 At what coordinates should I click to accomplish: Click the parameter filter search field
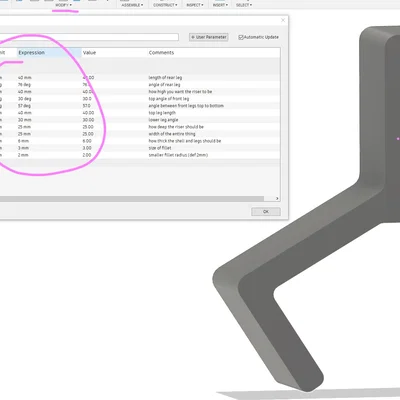click(89, 37)
